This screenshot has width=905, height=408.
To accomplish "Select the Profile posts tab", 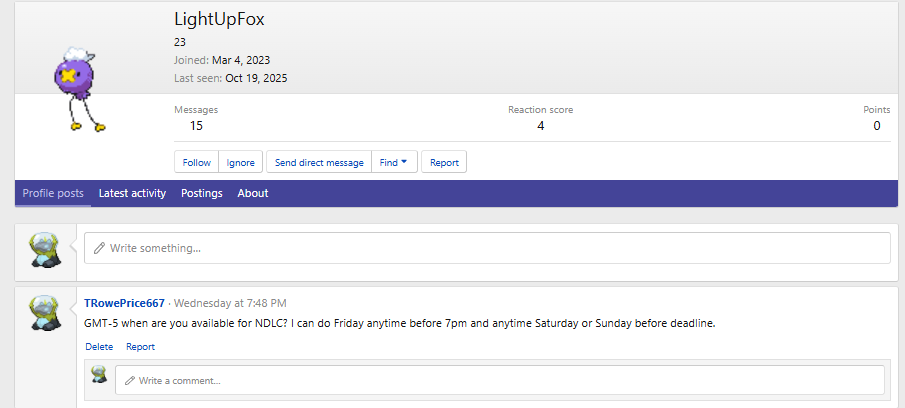I will click(x=53, y=193).
